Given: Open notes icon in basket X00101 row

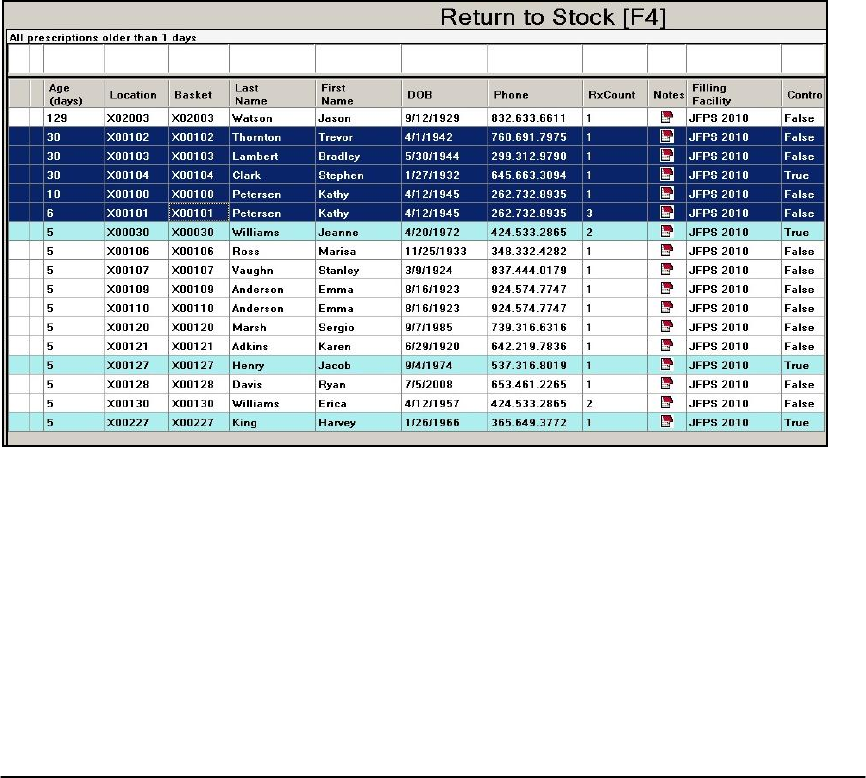Looking at the screenshot, I should (x=667, y=213).
